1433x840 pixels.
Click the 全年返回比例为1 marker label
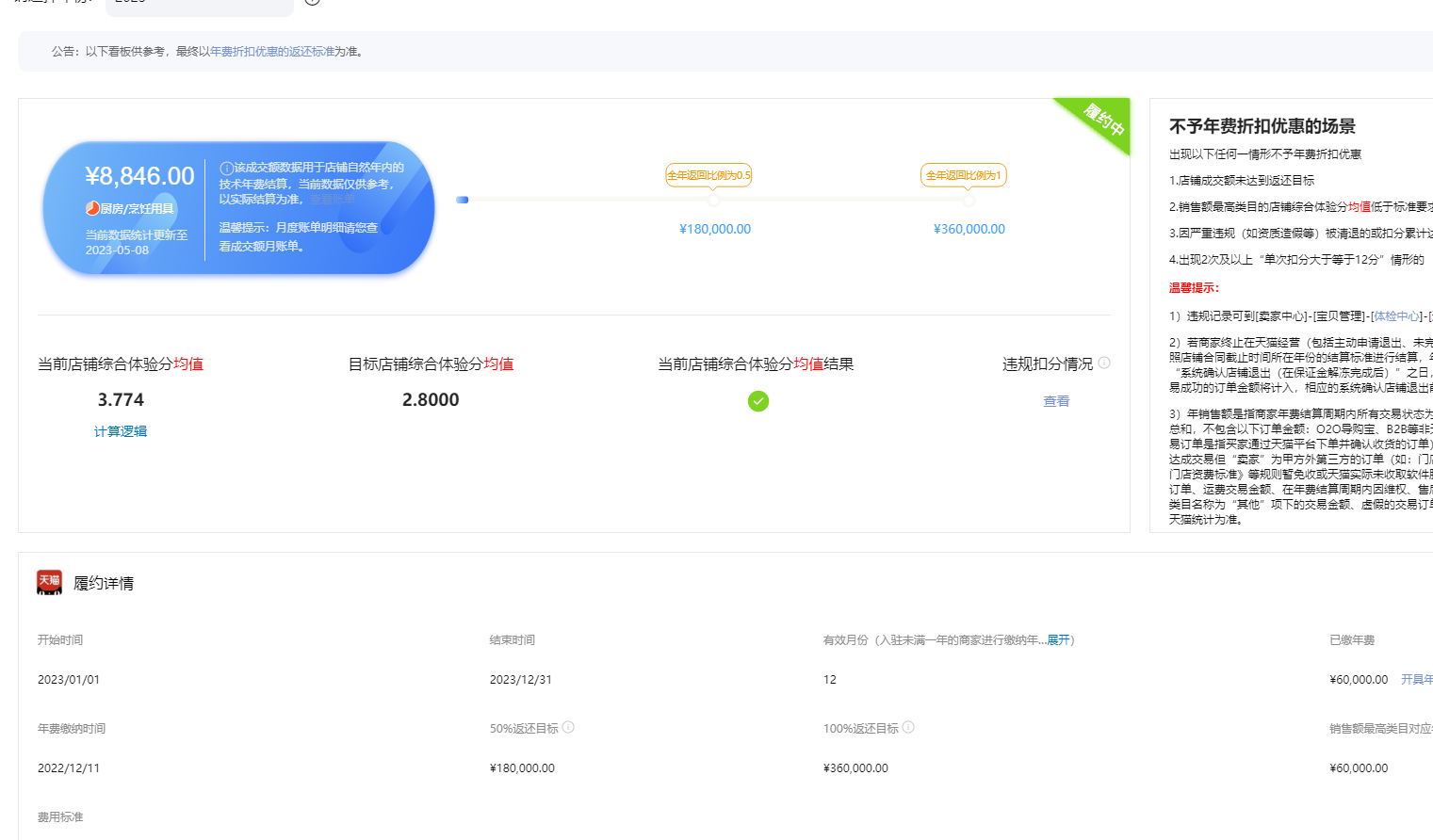tap(964, 175)
